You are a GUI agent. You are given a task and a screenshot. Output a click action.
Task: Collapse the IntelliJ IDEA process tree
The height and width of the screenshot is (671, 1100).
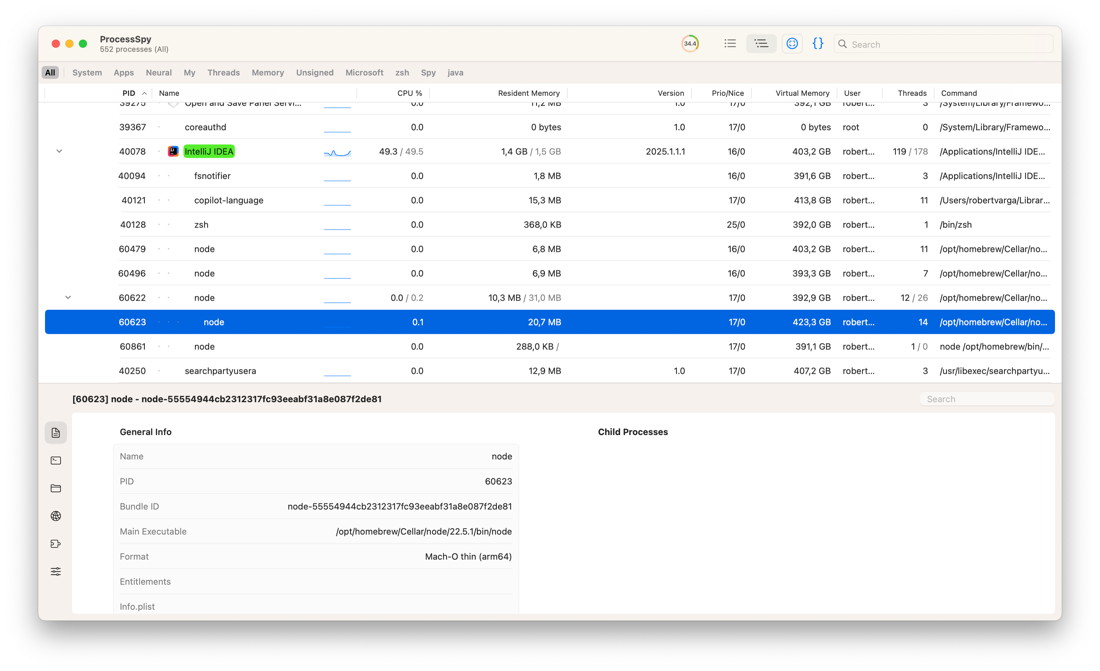(59, 152)
